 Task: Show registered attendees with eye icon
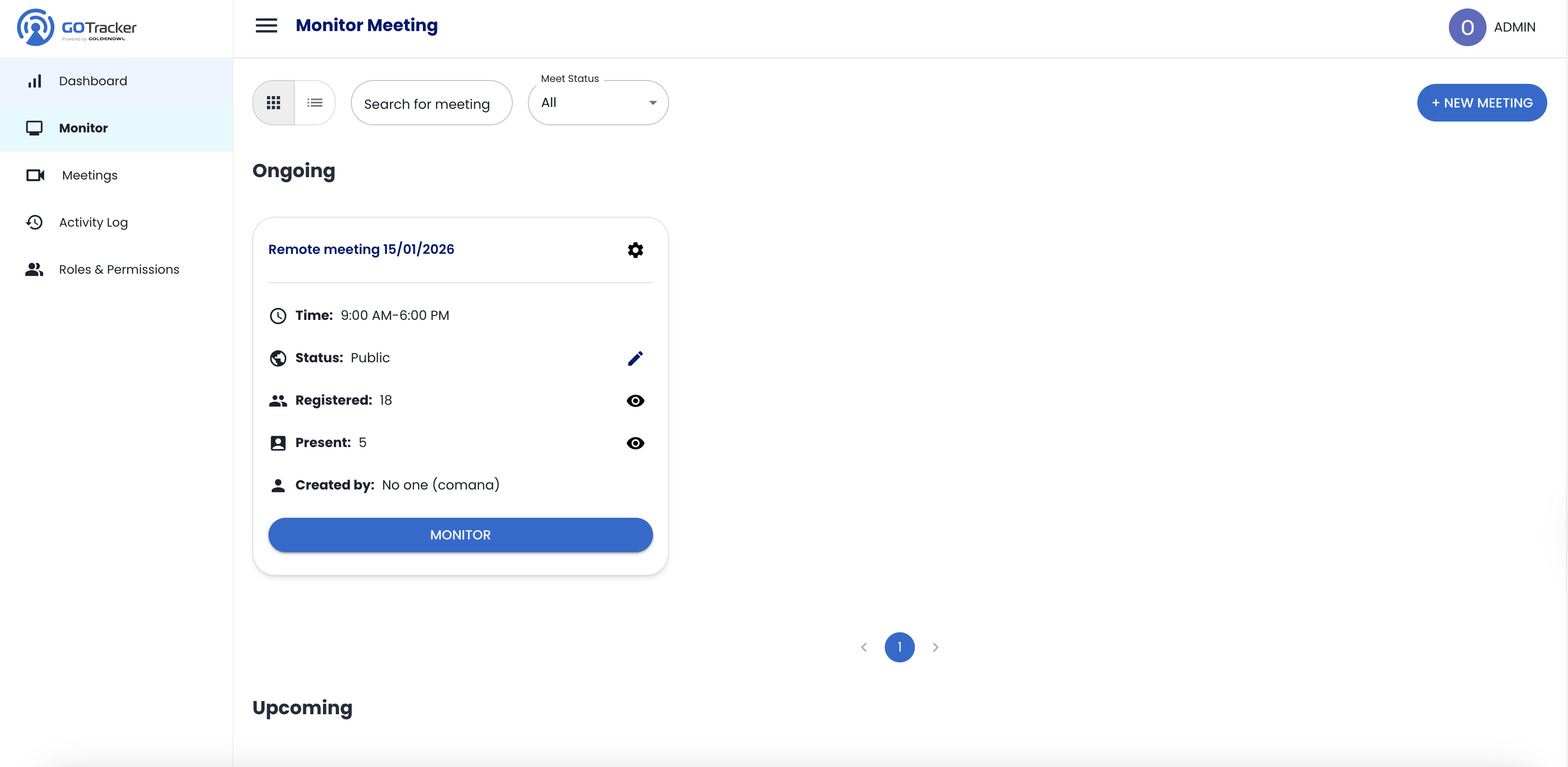(636, 400)
